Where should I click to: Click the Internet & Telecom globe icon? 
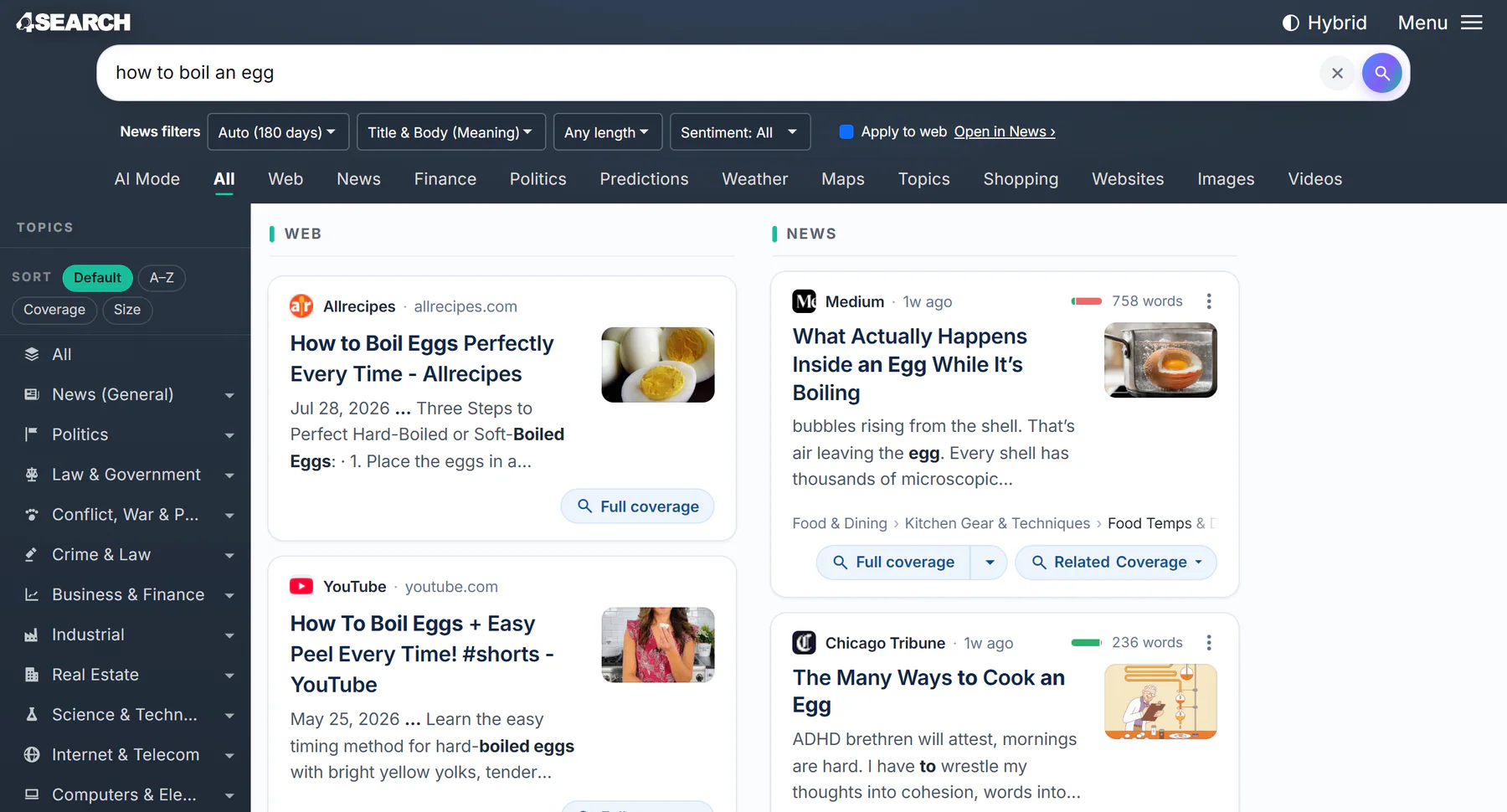(x=32, y=755)
